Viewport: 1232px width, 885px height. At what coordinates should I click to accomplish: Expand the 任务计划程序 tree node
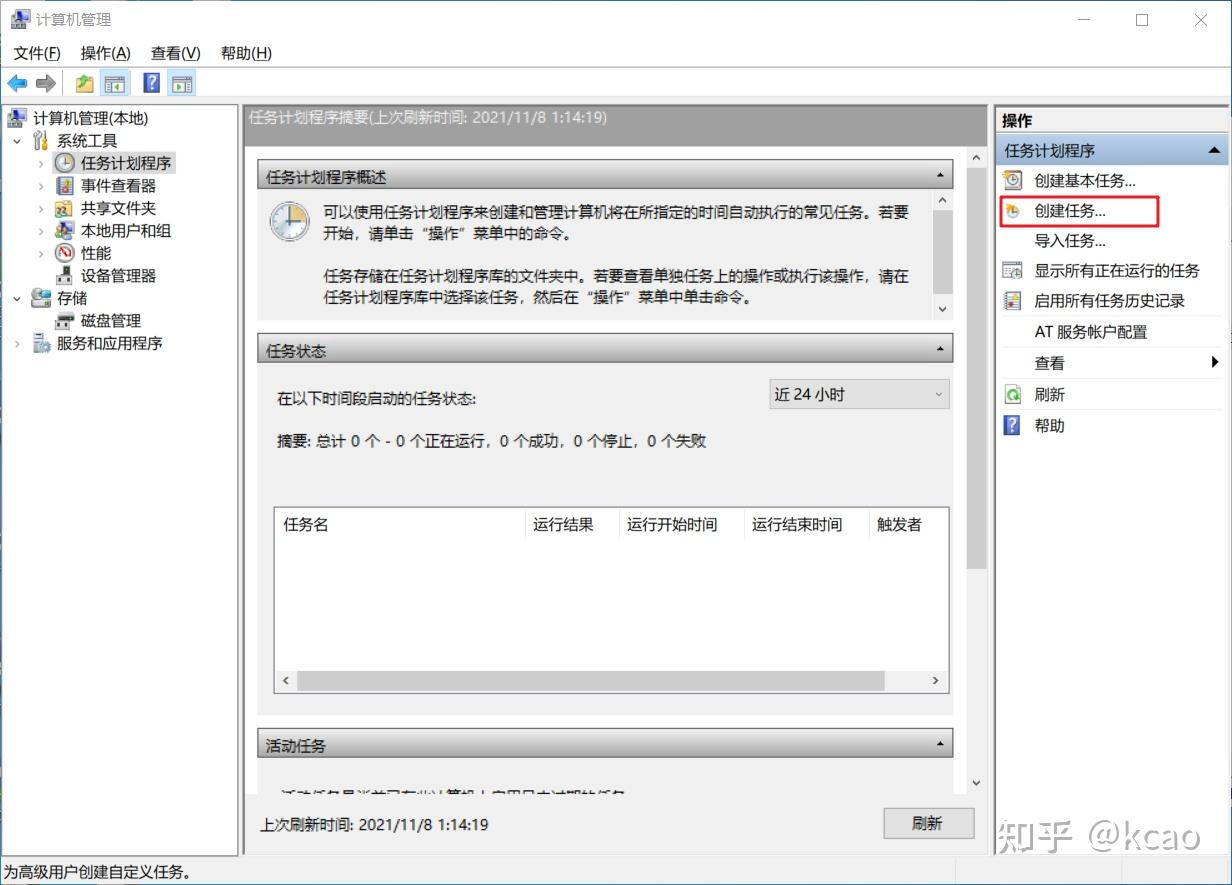click(41, 163)
